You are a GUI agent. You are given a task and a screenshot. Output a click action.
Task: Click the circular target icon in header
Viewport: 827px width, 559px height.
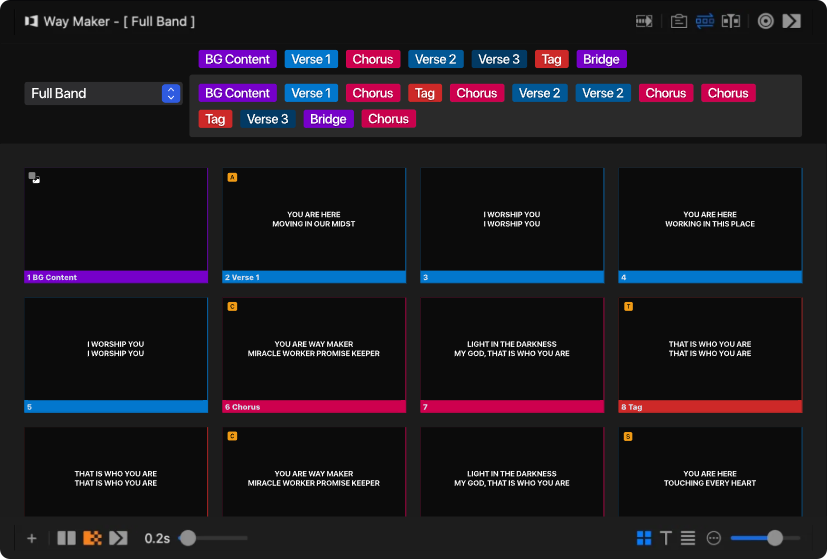pyautogui.click(x=765, y=21)
